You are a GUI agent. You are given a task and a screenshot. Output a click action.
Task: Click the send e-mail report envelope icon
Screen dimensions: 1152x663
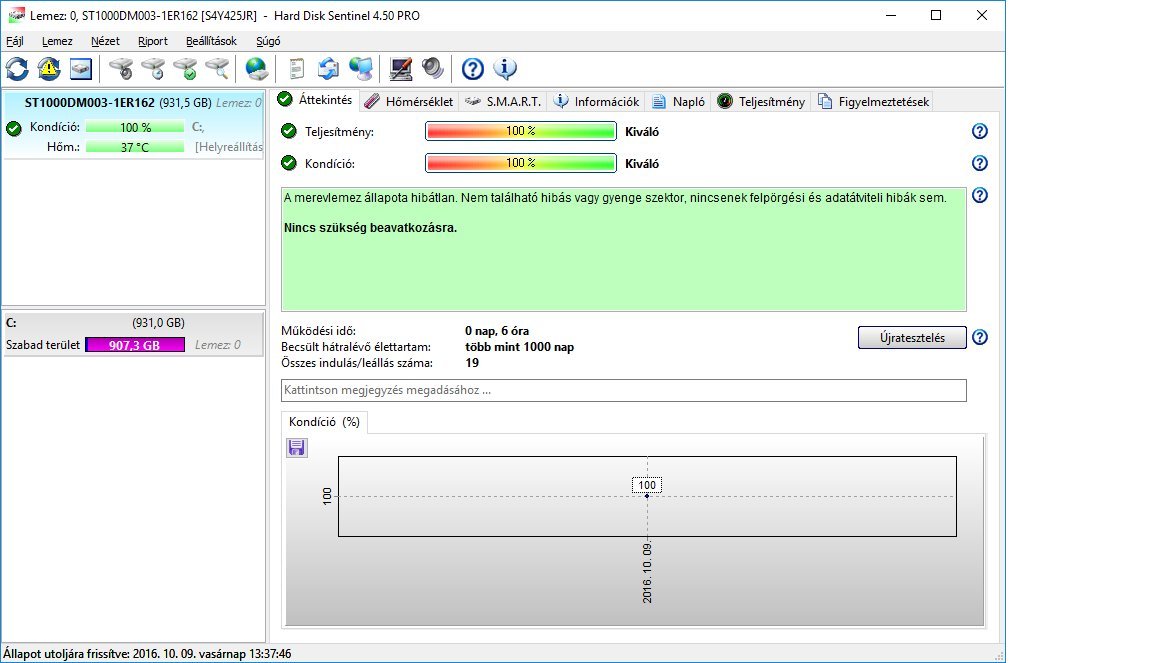coord(328,69)
